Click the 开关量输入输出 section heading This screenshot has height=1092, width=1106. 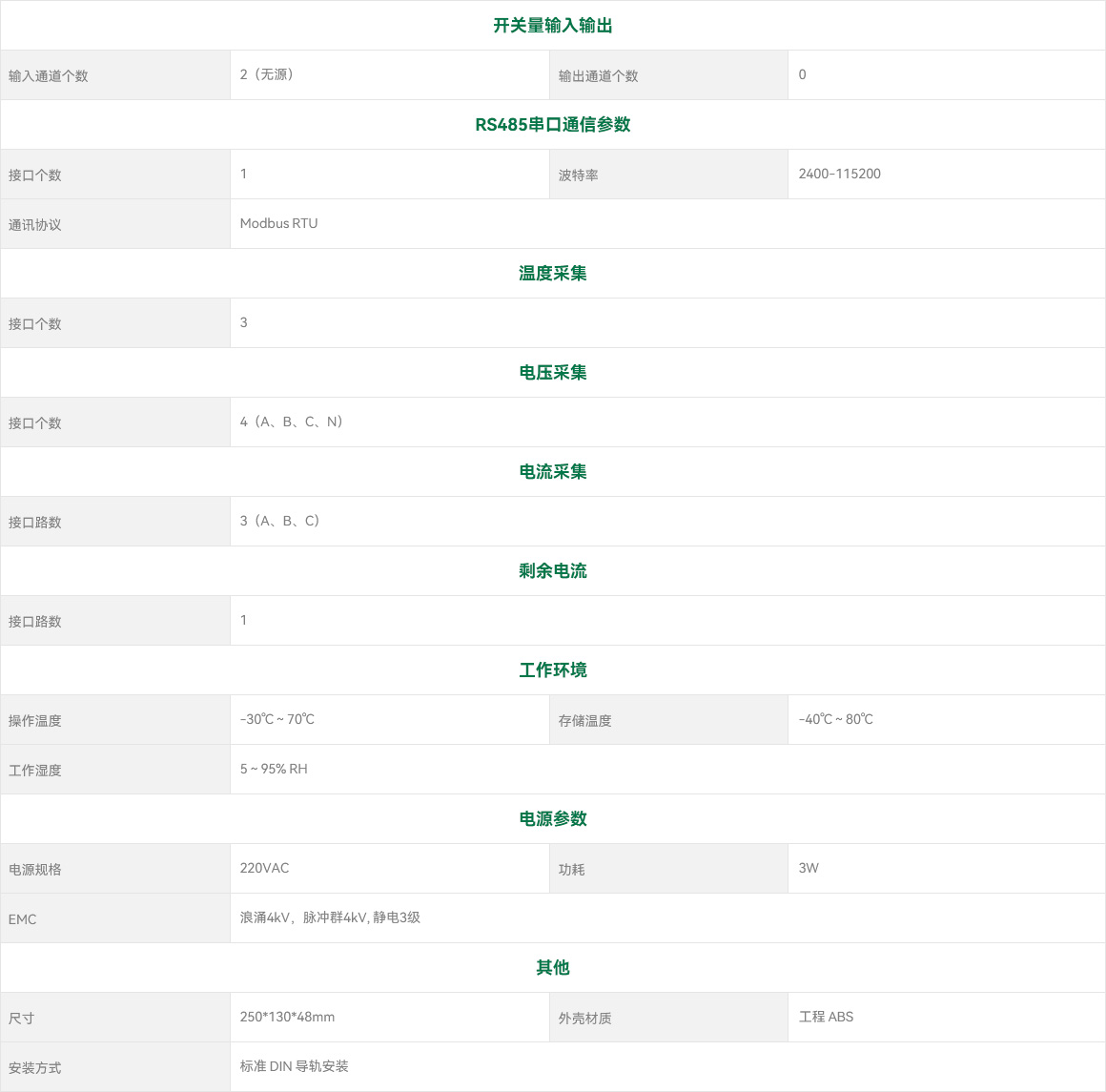[x=552, y=26]
